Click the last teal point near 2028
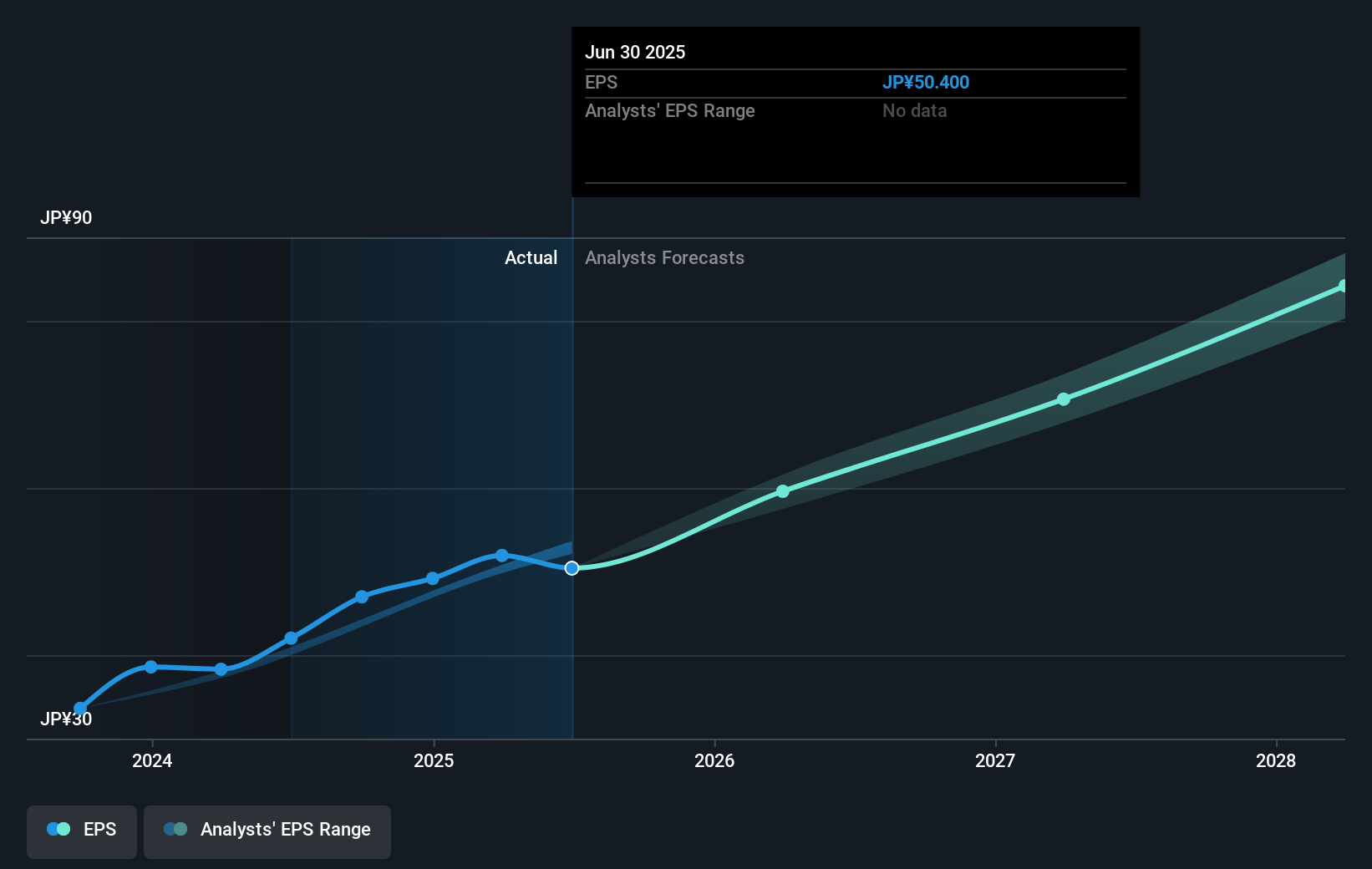Image resolution: width=1372 pixels, height=869 pixels. [x=1344, y=286]
